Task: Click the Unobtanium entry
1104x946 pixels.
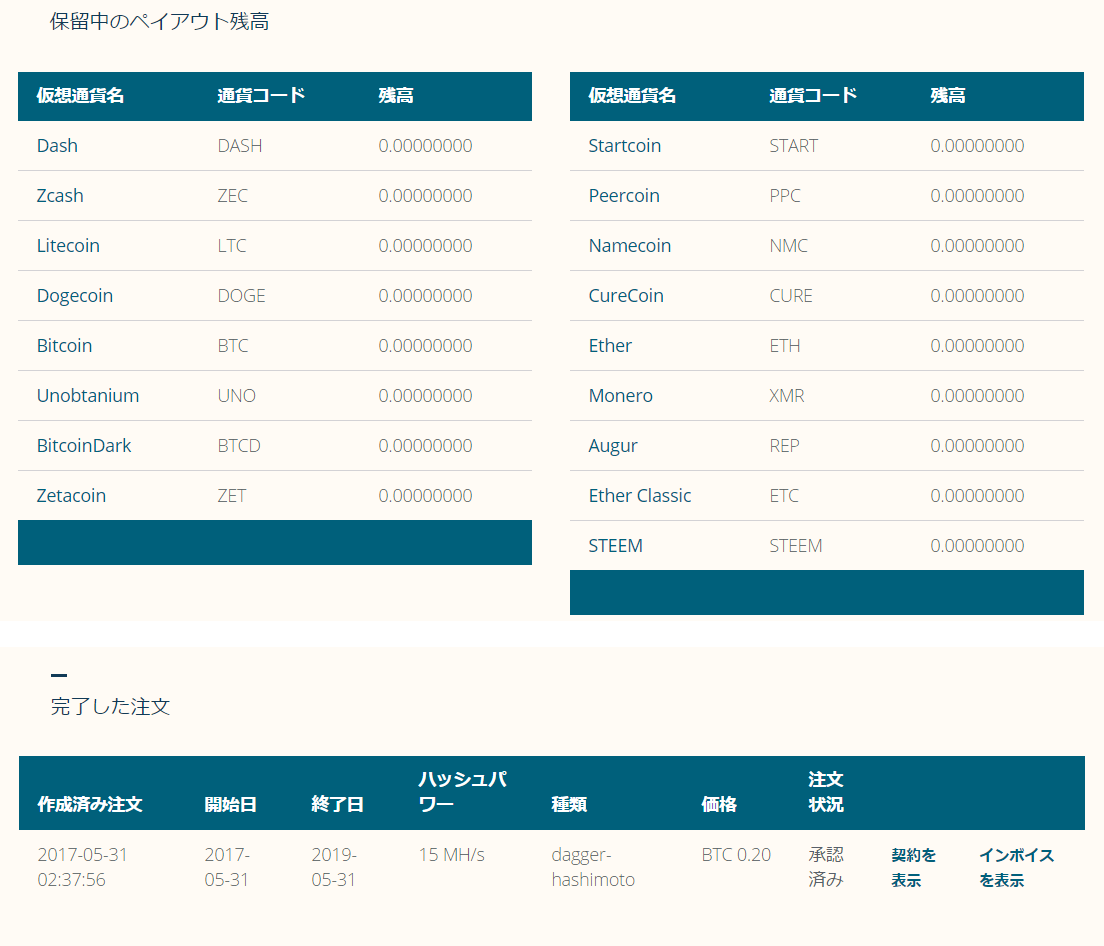Action: [x=88, y=396]
